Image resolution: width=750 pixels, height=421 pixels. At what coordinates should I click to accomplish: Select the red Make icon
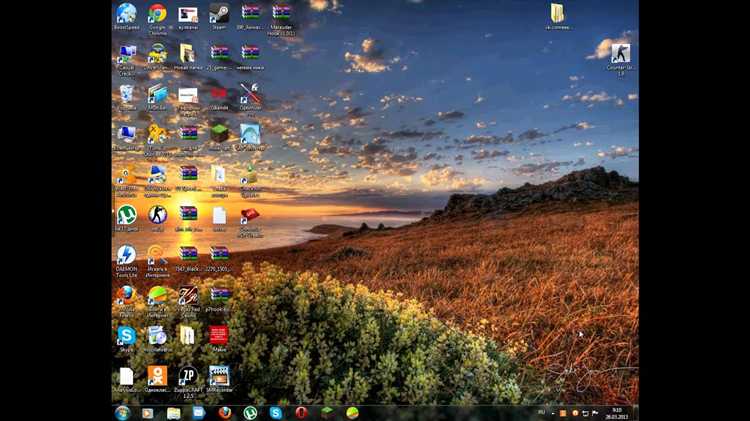tap(219, 337)
